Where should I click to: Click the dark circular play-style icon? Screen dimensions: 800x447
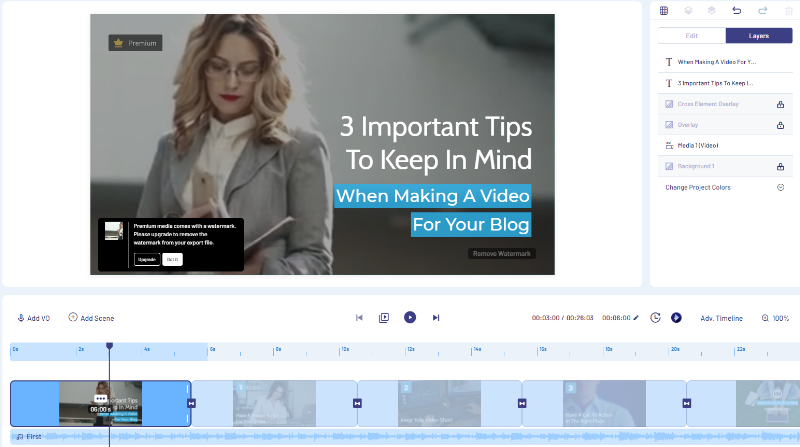(x=676, y=317)
